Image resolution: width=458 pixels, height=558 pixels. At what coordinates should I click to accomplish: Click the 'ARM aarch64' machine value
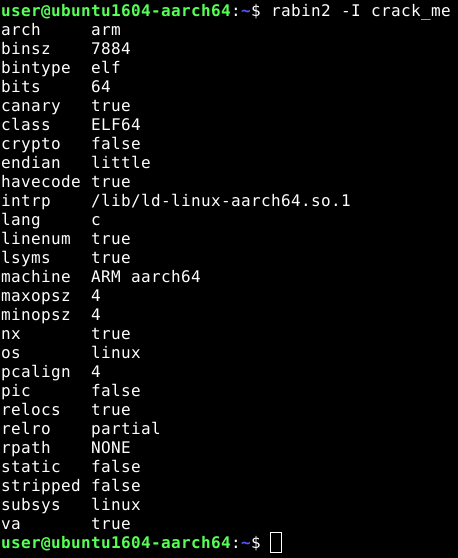pyautogui.click(x=146, y=277)
